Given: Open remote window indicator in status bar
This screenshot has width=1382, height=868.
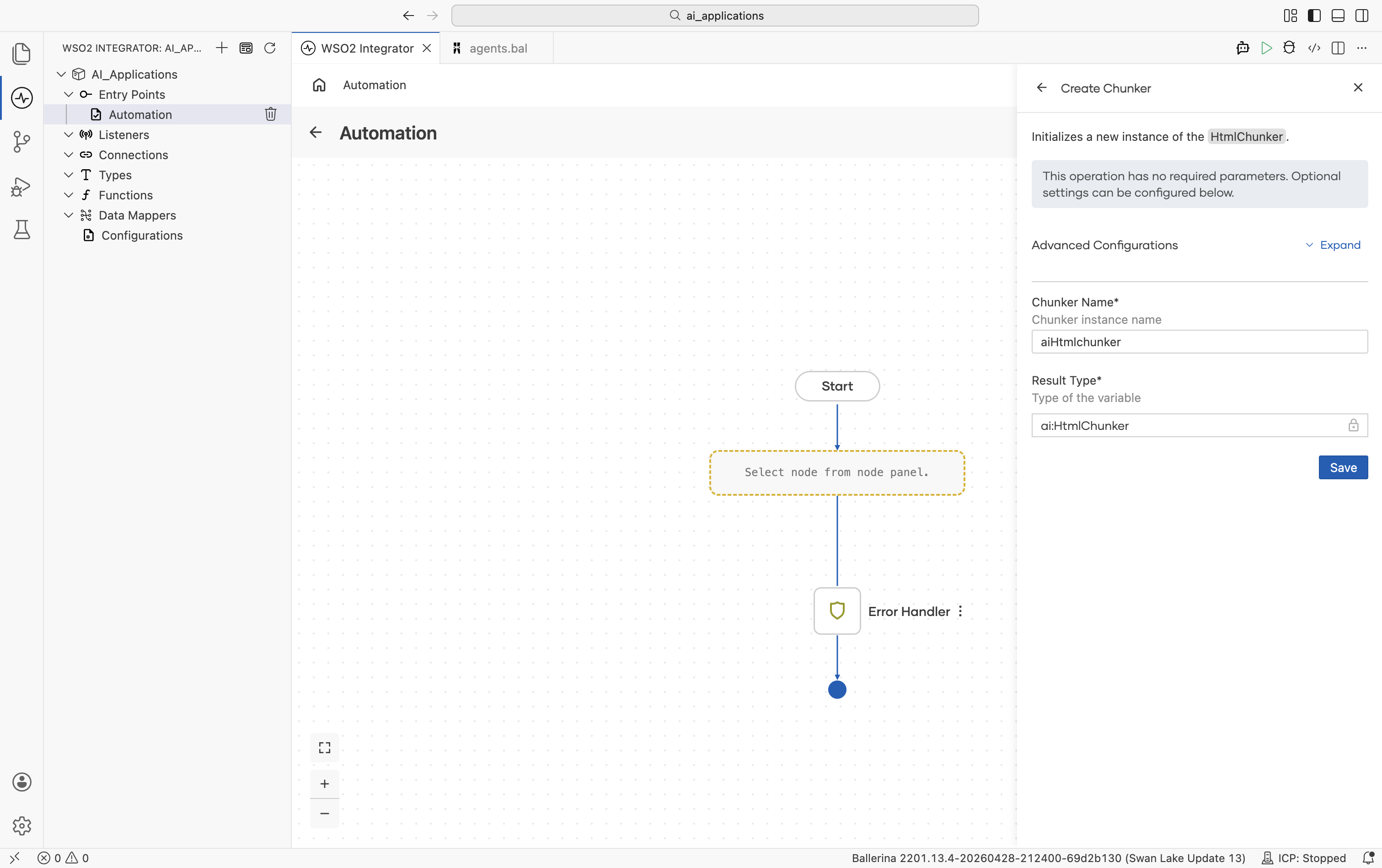Looking at the screenshot, I should click(15, 857).
